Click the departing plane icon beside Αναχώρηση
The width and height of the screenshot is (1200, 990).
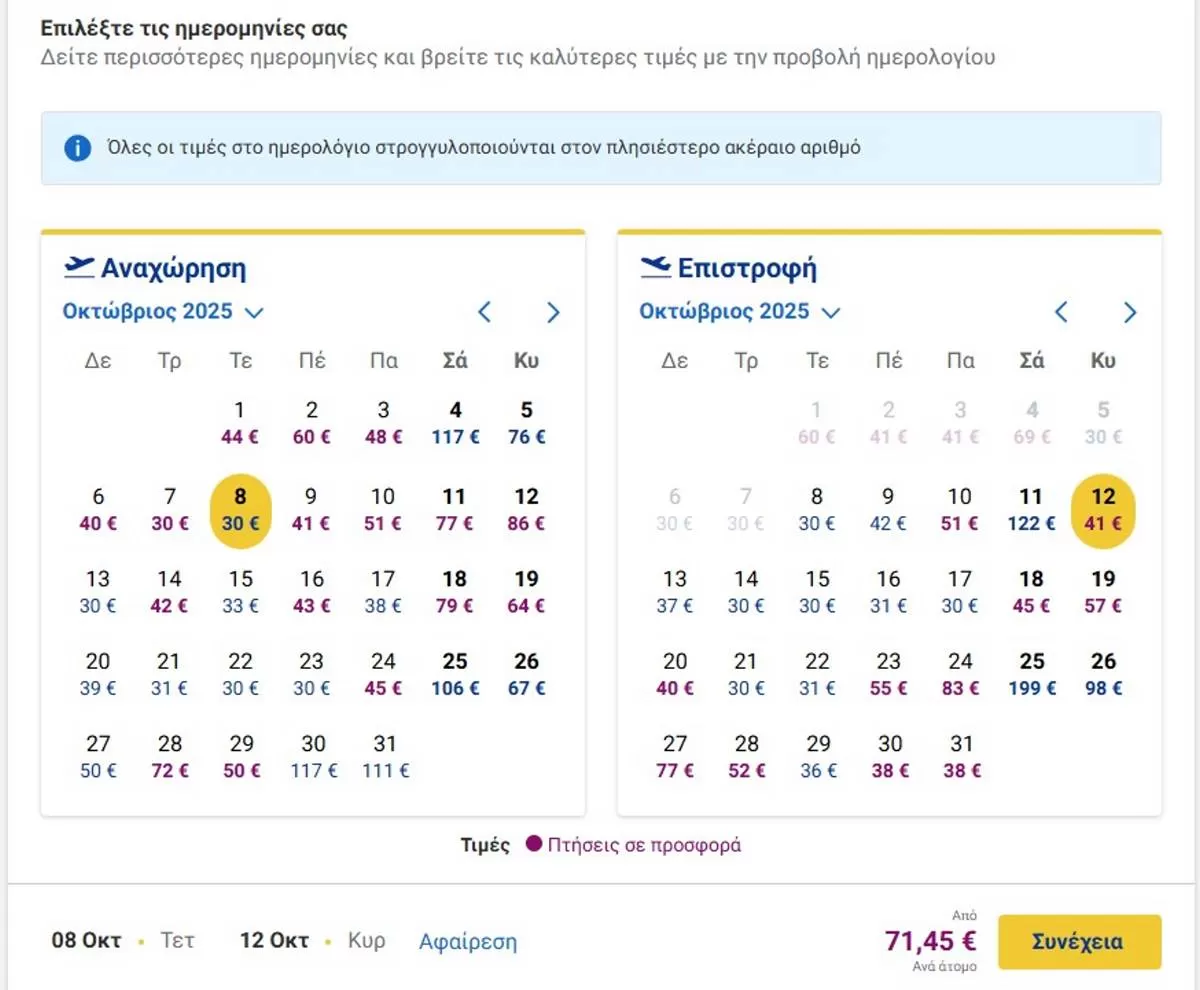click(78, 267)
